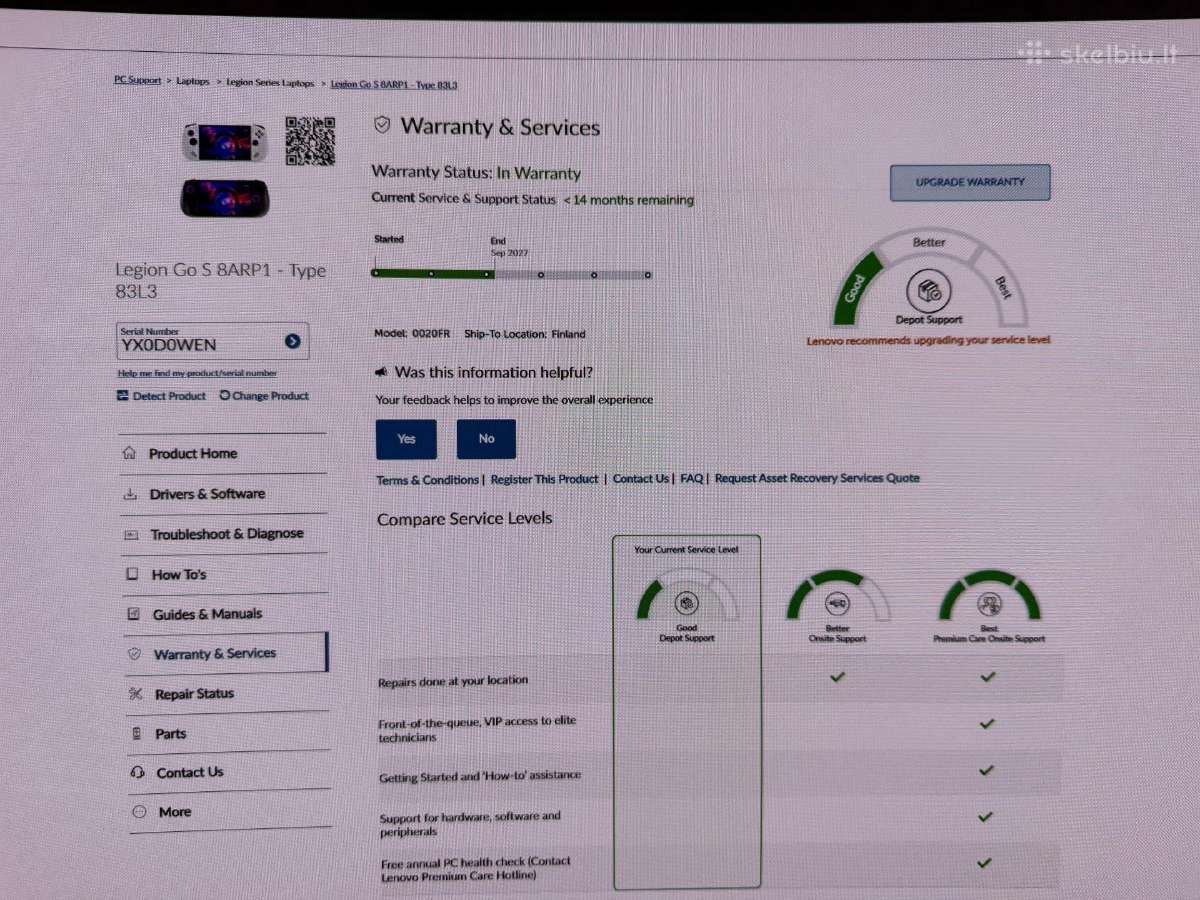This screenshot has height=900, width=1200.
Task: Open Register This Product link
Action: click(545, 479)
